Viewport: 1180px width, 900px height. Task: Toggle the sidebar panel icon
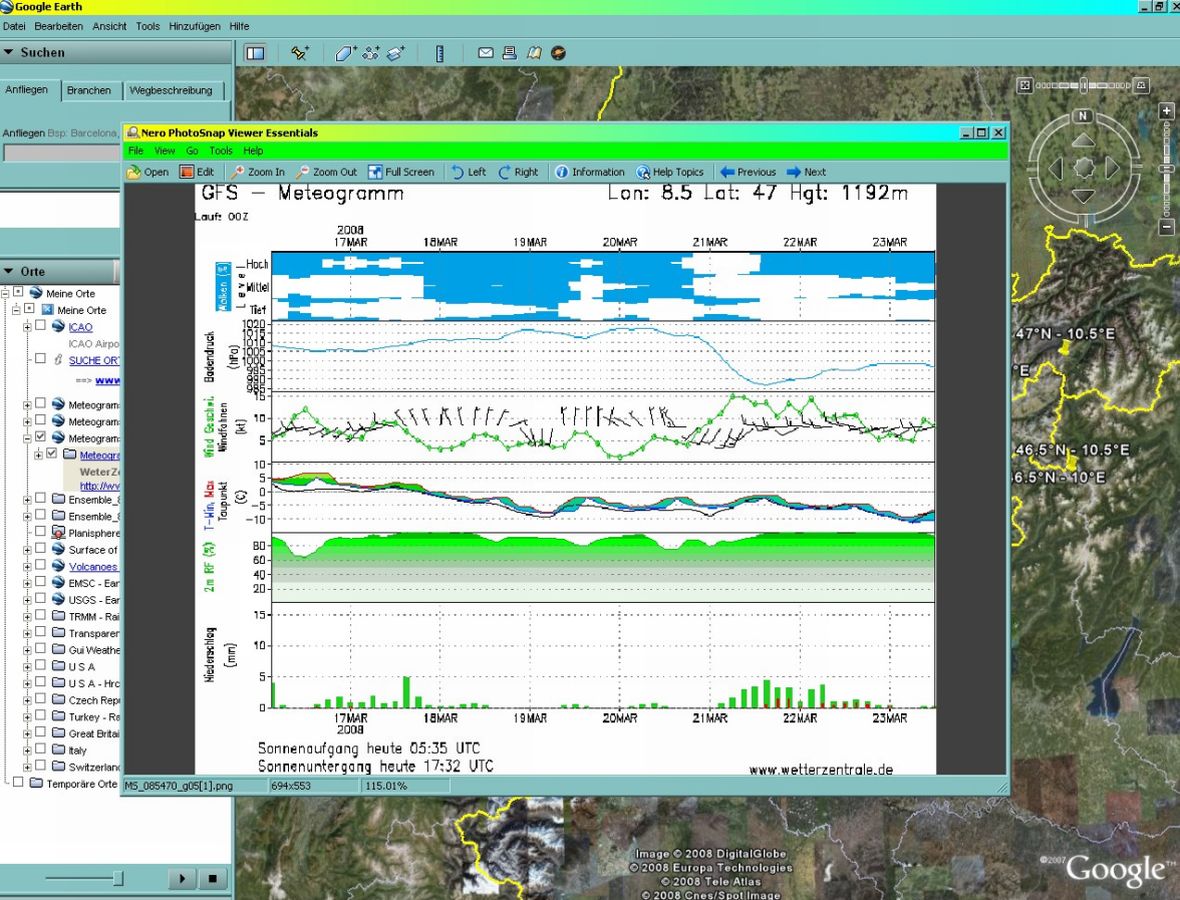click(x=255, y=53)
